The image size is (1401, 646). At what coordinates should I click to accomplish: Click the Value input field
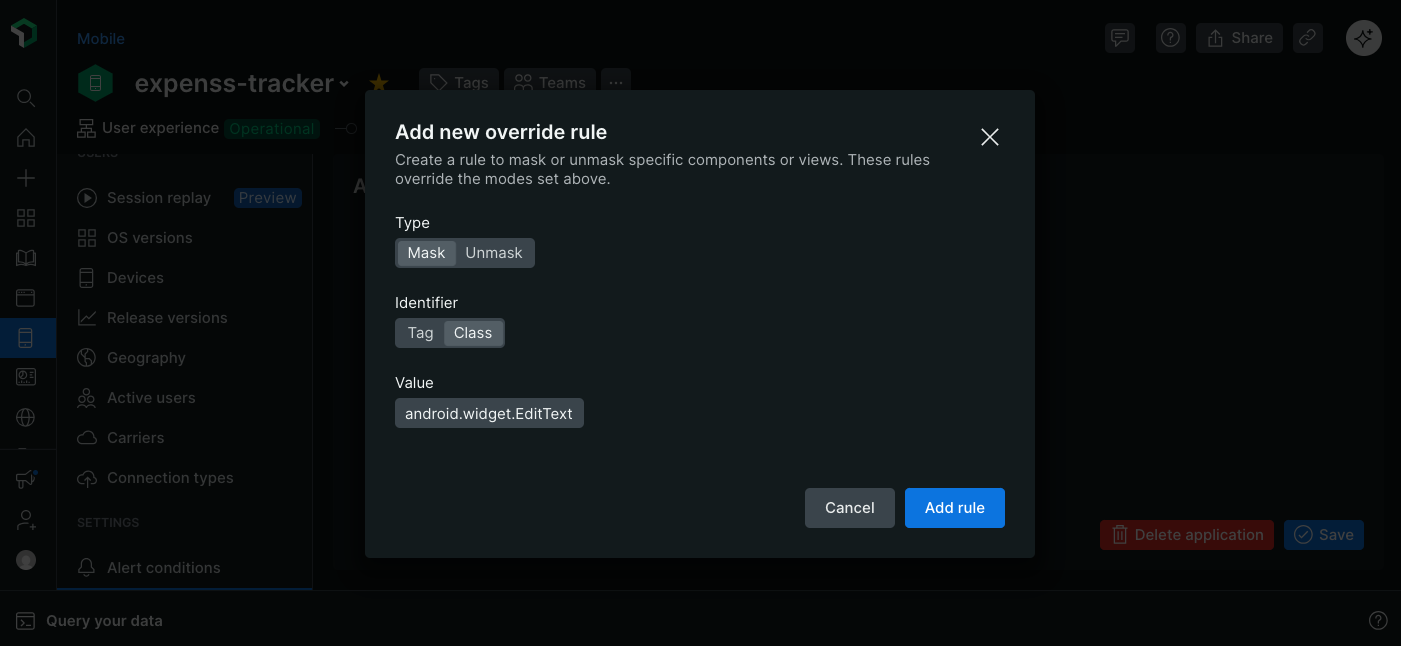point(489,413)
